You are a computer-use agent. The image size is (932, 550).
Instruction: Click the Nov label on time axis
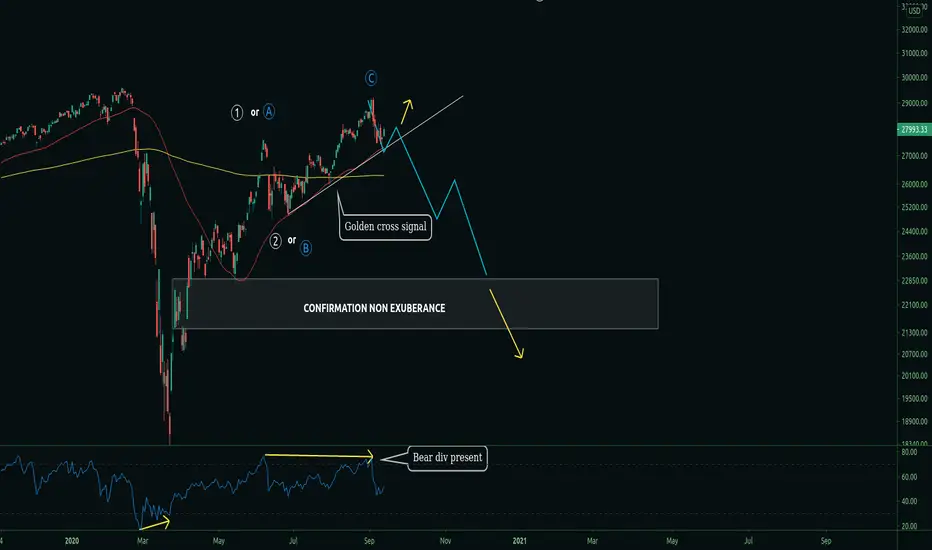pyautogui.click(x=445, y=541)
